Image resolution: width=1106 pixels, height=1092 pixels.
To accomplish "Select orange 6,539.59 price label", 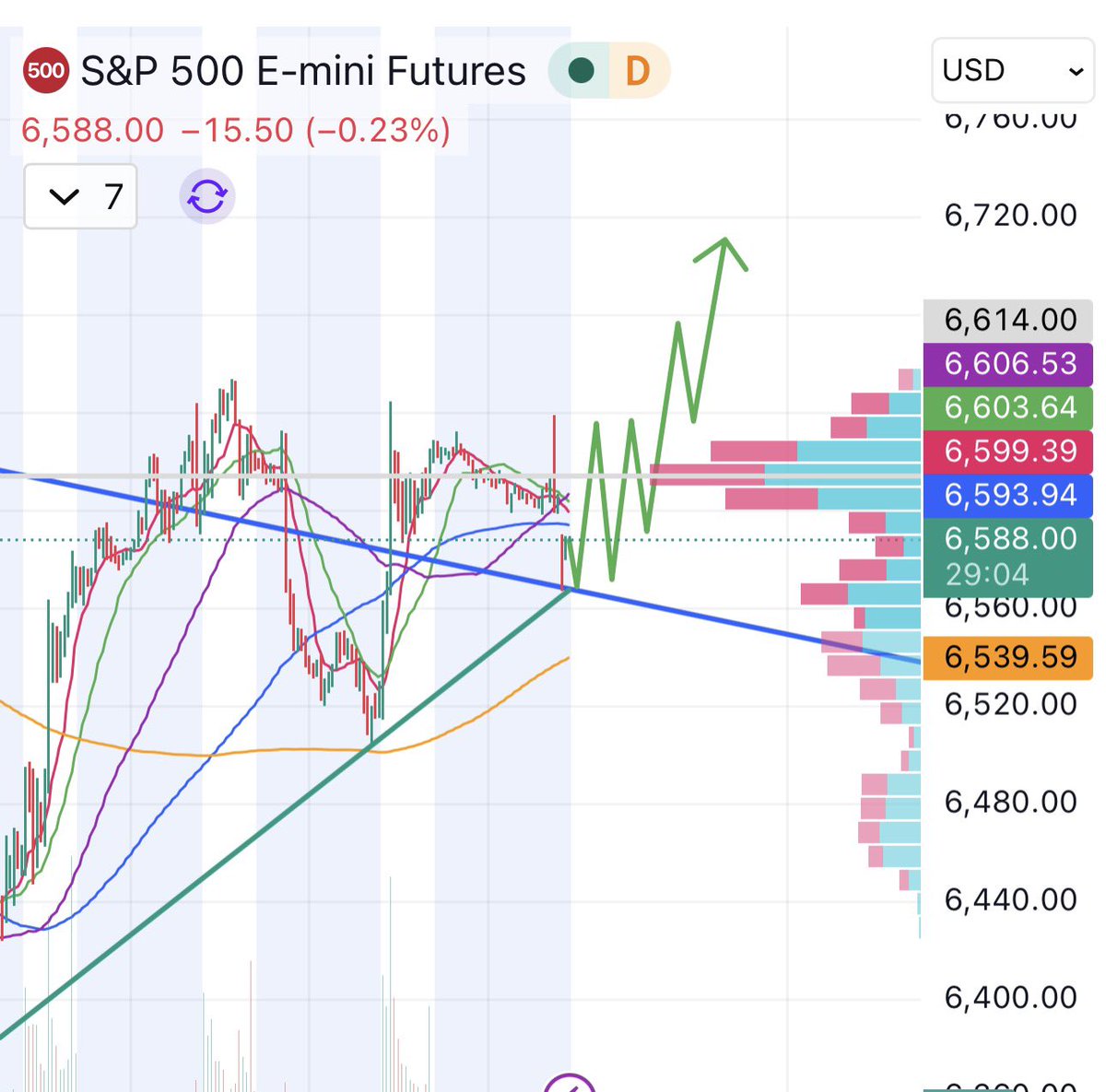I will pyautogui.click(x=1007, y=658).
